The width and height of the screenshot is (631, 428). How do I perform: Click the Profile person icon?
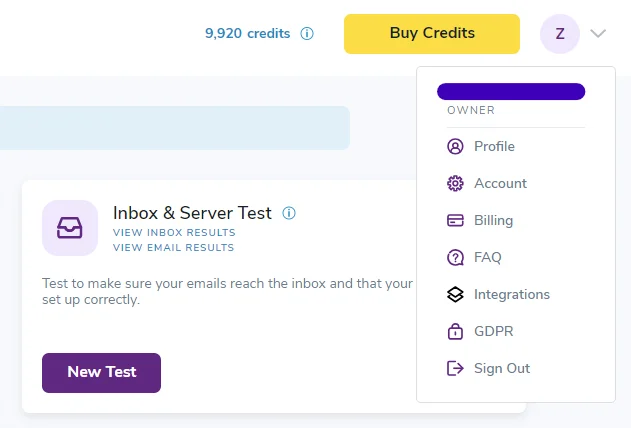click(x=455, y=147)
